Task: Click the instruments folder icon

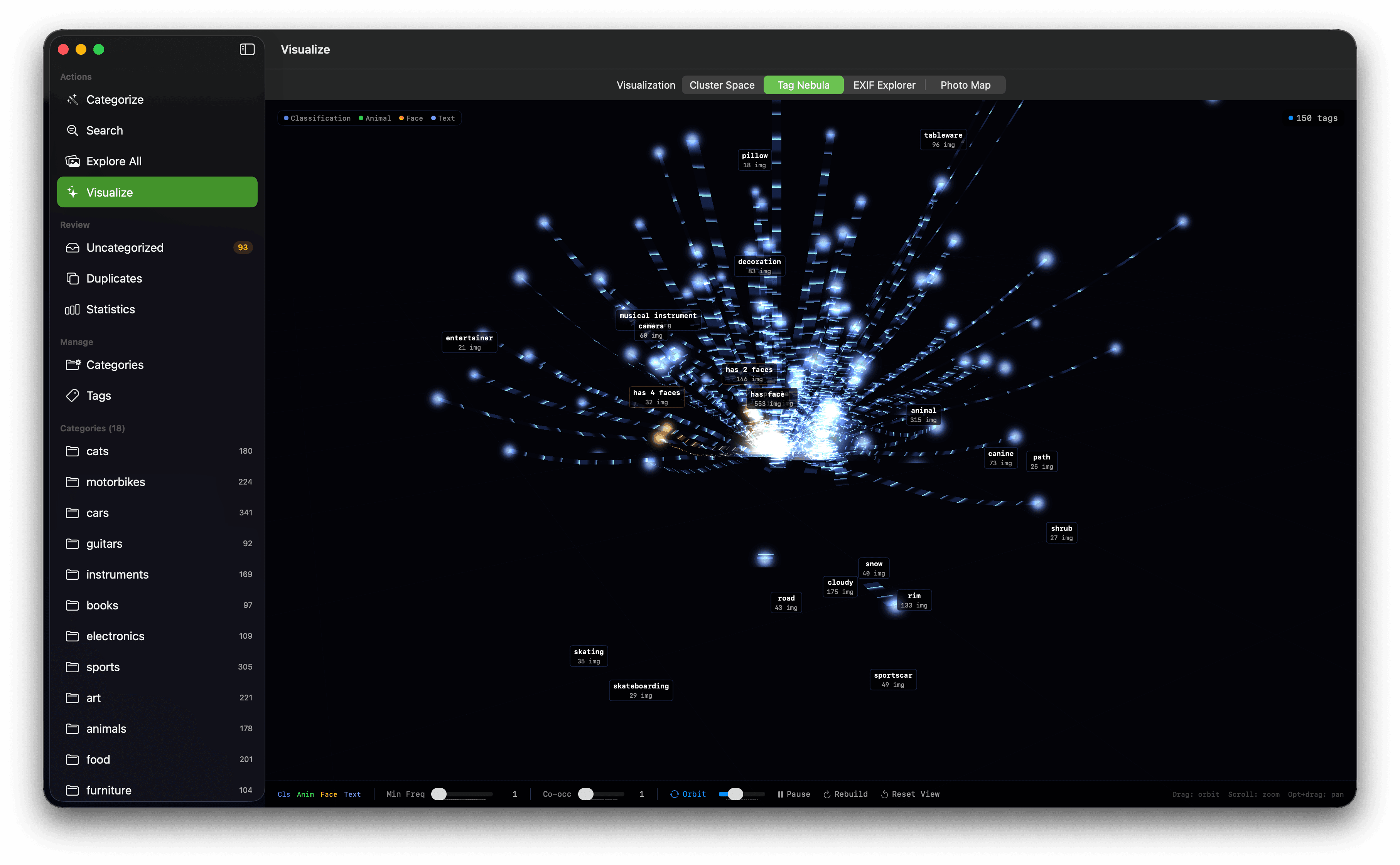Action: [x=72, y=574]
